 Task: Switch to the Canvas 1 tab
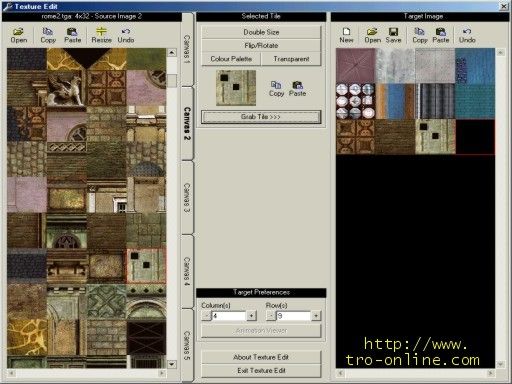coord(187,50)
